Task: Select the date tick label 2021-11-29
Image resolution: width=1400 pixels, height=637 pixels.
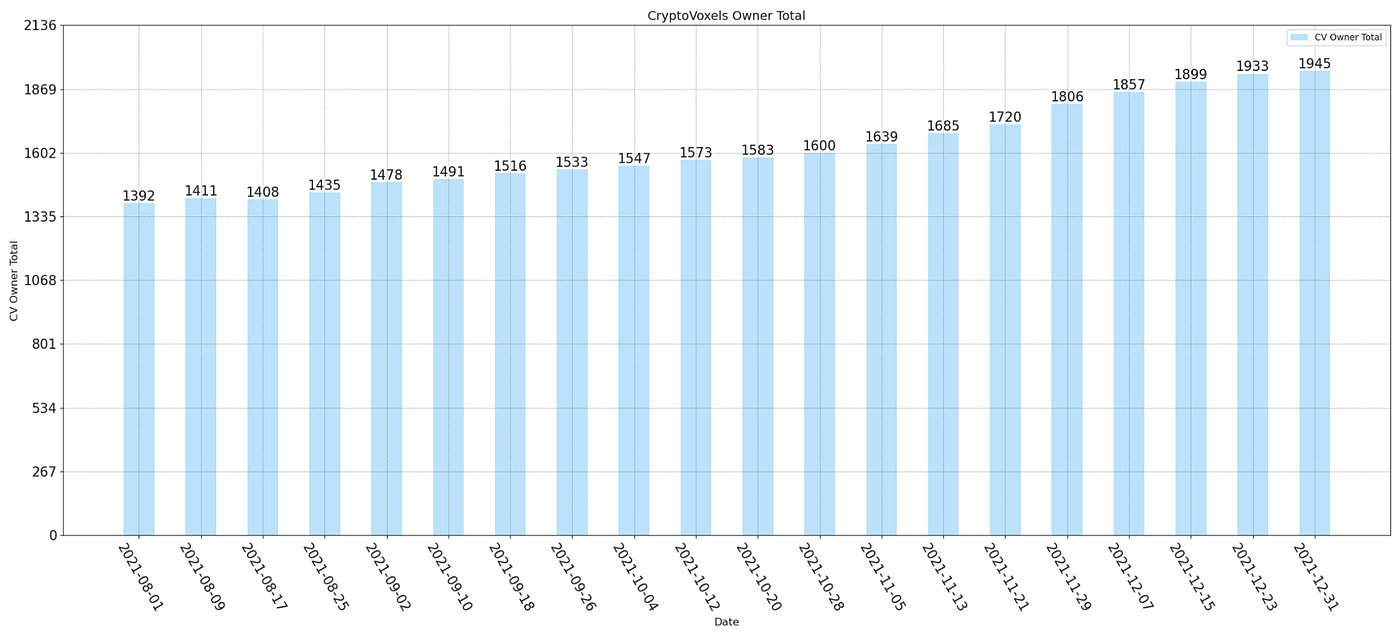Action: (1068, 577)
